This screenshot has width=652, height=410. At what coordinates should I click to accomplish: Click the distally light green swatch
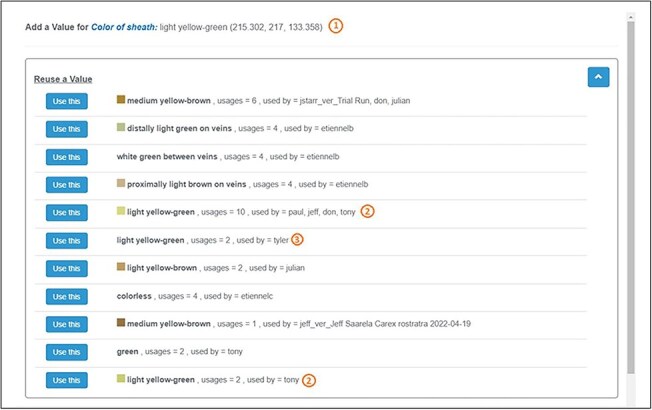coord(121,127)
